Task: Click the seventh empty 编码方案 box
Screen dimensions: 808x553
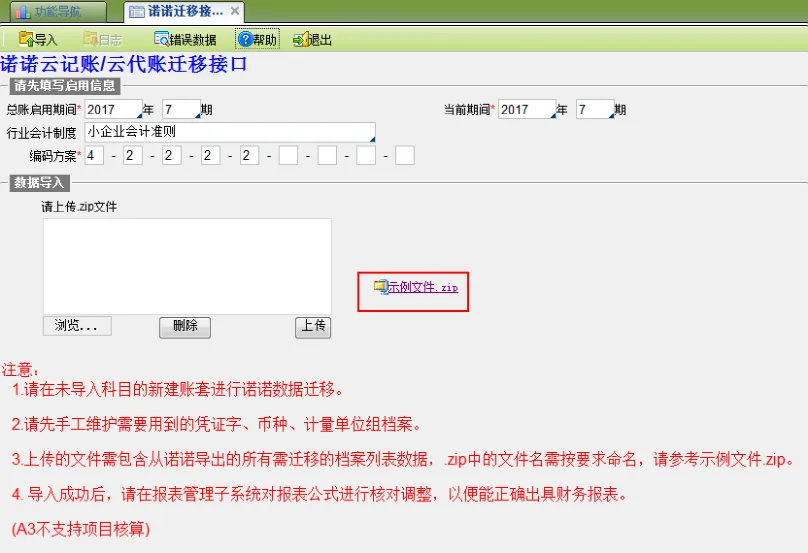Action: [327, 155]
